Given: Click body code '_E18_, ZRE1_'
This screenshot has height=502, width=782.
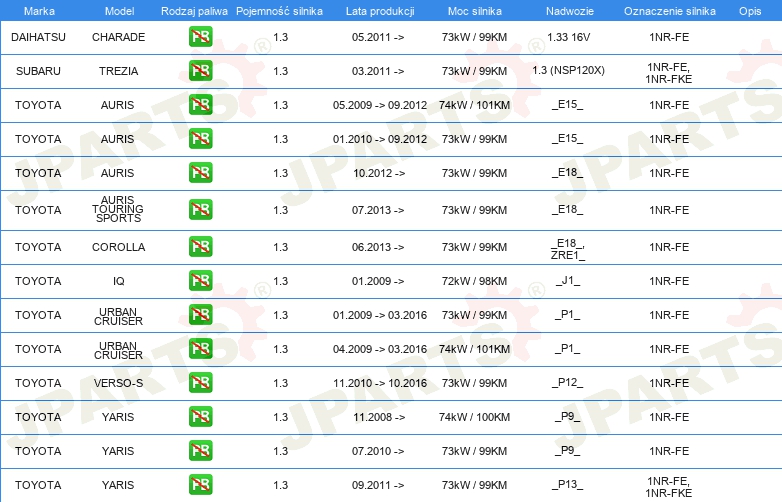Looking at the screenshot, I should pyautogui.click(x=568, y=249).
